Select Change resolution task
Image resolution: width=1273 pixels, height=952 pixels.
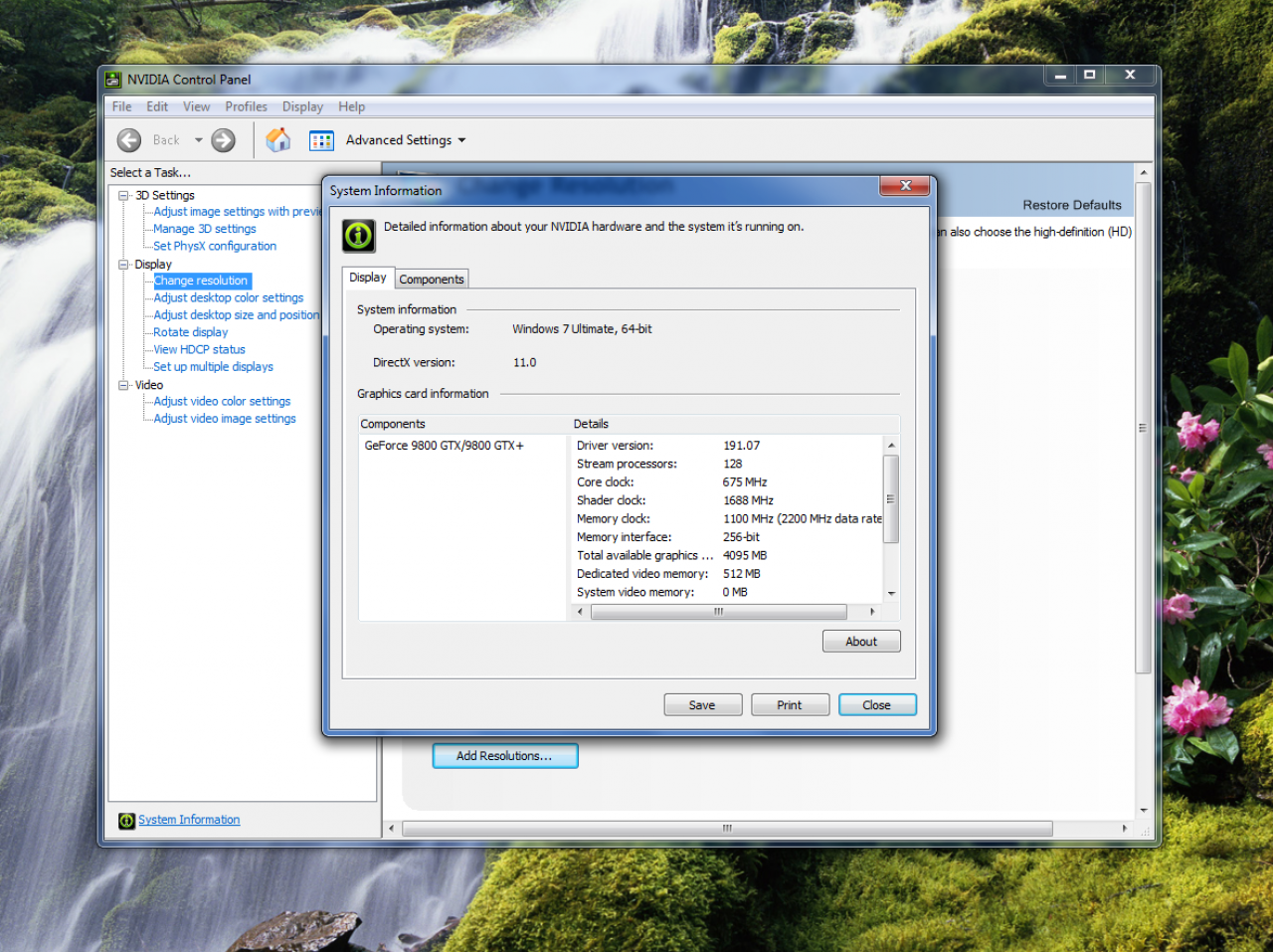[x=201, y=282]
